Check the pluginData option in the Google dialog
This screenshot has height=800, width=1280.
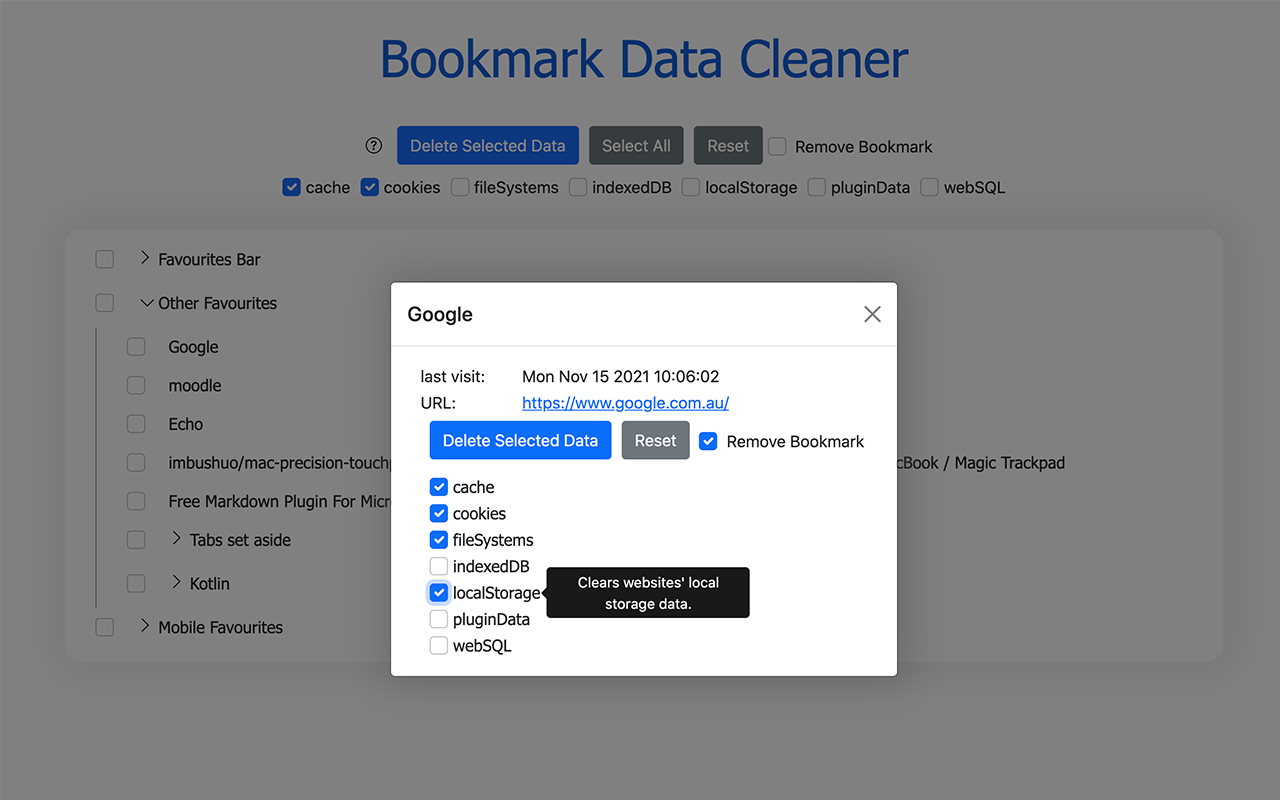pos(438,618)
